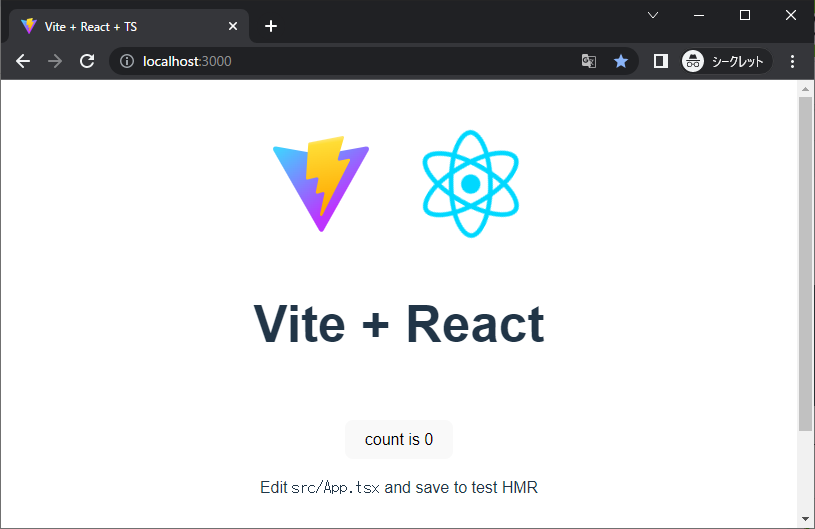Click the Vite + React heading
This screenshot has height=529, width=815.
[x=399, y=324]
